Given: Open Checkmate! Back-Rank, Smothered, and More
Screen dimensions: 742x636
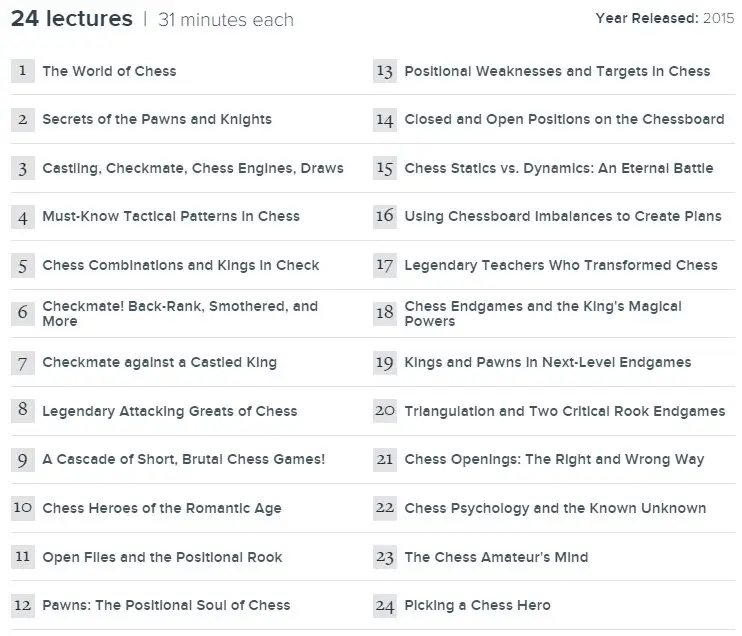Looking at the screenshot, I should pos(180,313).
